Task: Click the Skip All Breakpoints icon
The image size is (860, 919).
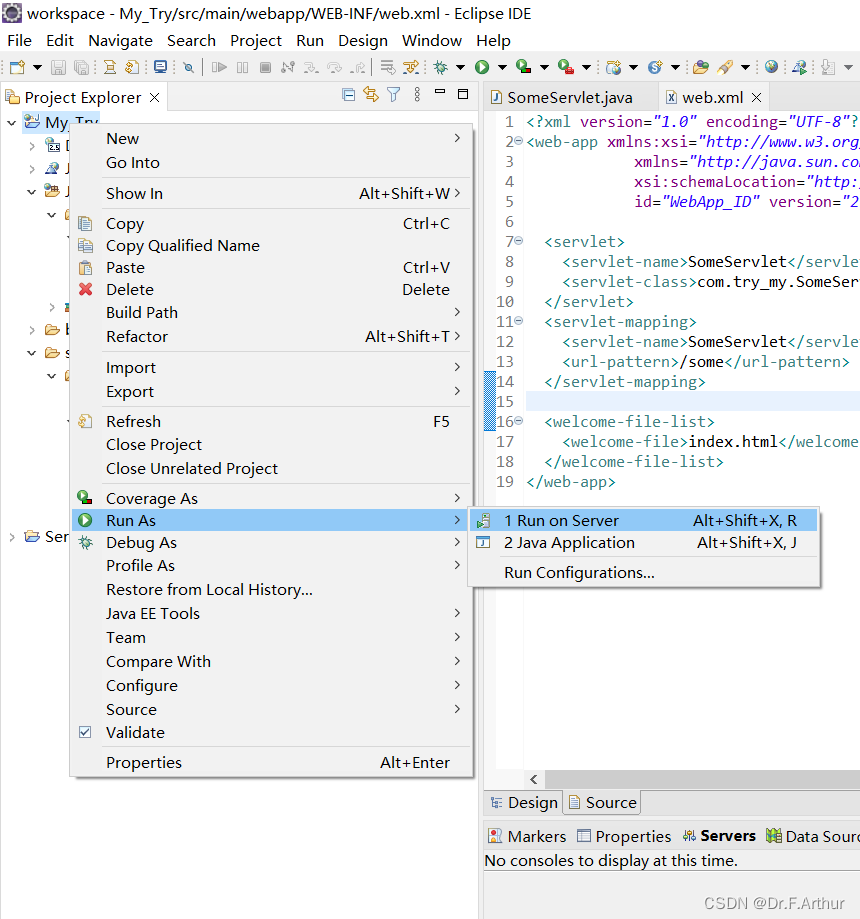Action: pos(188,67)
